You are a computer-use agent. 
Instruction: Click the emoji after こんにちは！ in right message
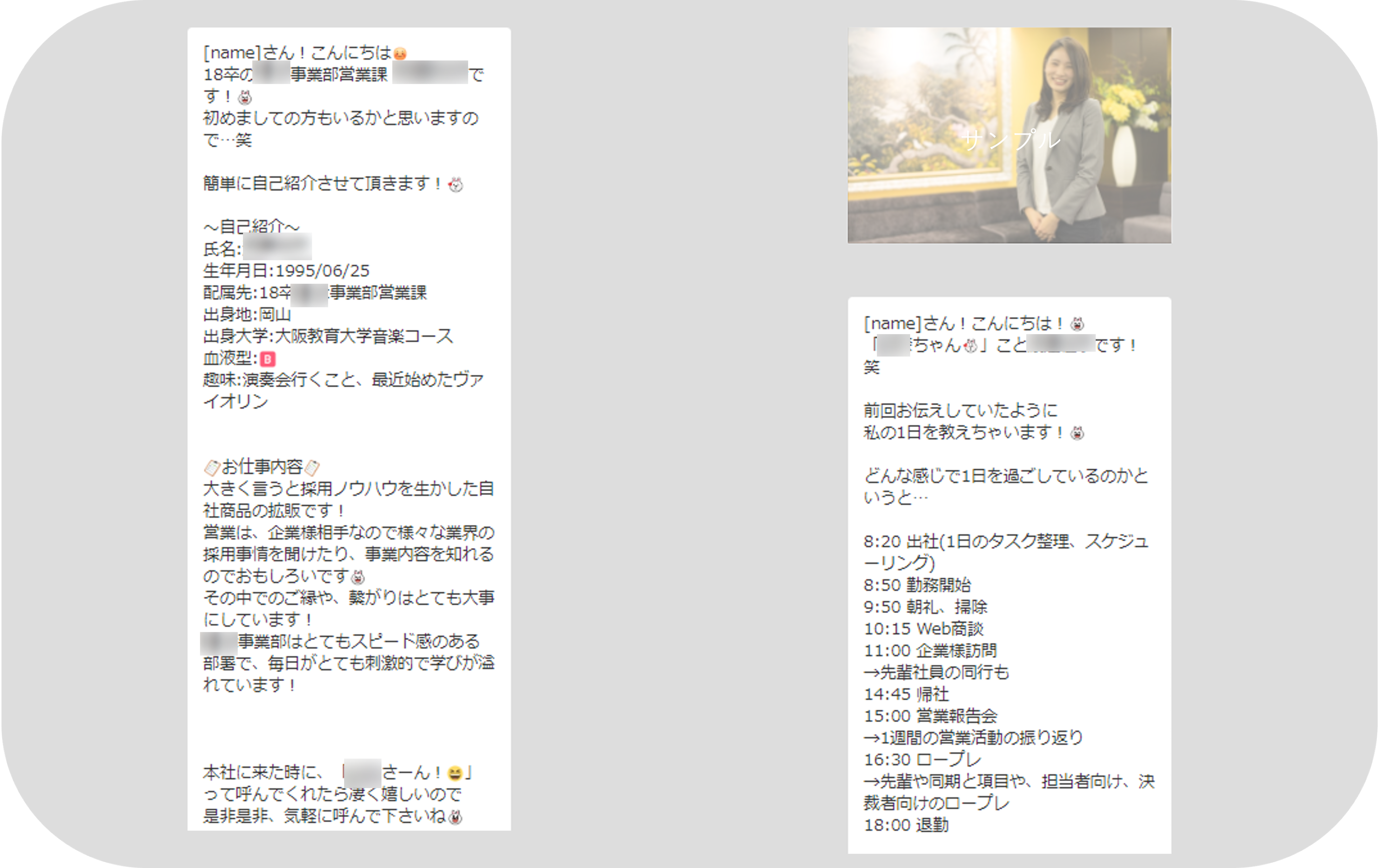(1077, 325)
